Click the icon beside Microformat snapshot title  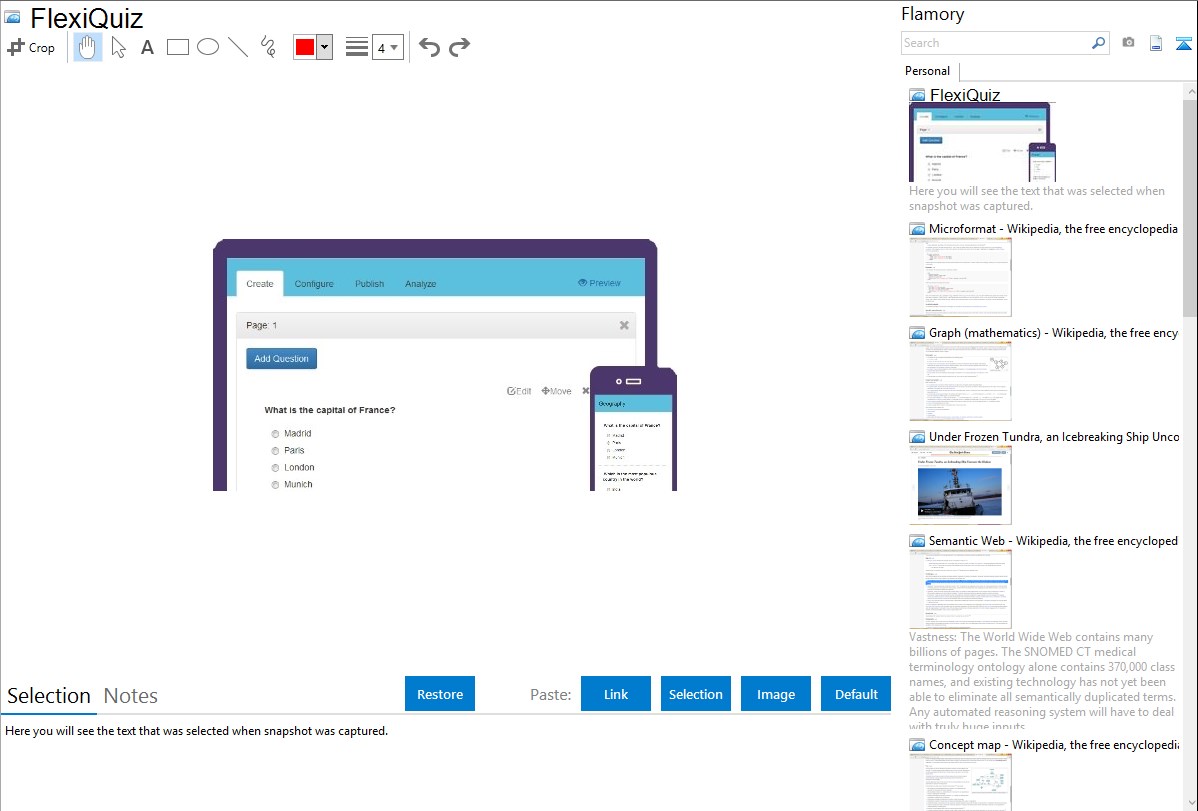click(917, 229)
